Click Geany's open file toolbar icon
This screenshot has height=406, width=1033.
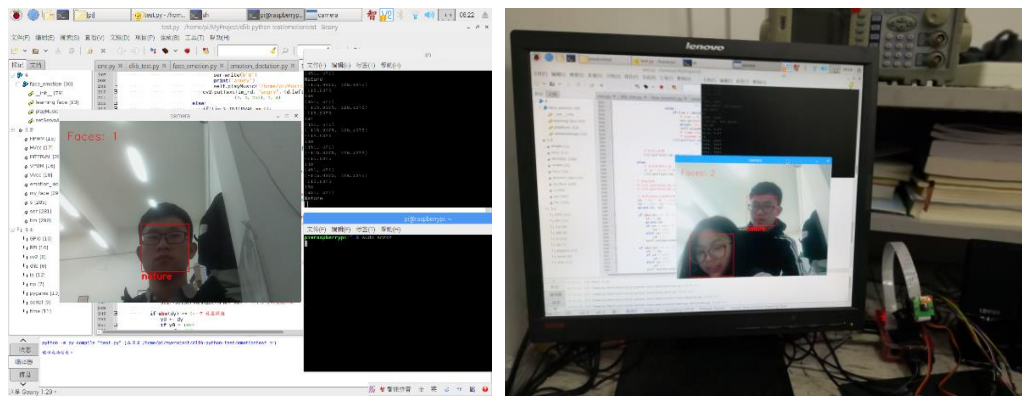[34, 51]
